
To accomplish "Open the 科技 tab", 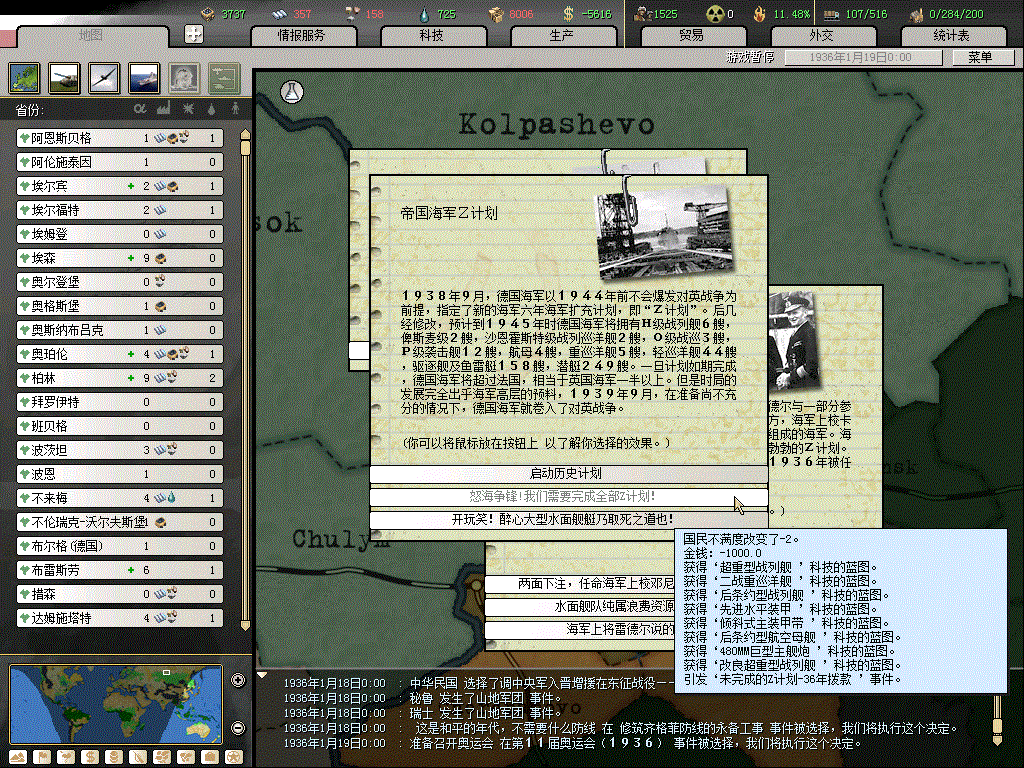I will [x=431, y=36].
